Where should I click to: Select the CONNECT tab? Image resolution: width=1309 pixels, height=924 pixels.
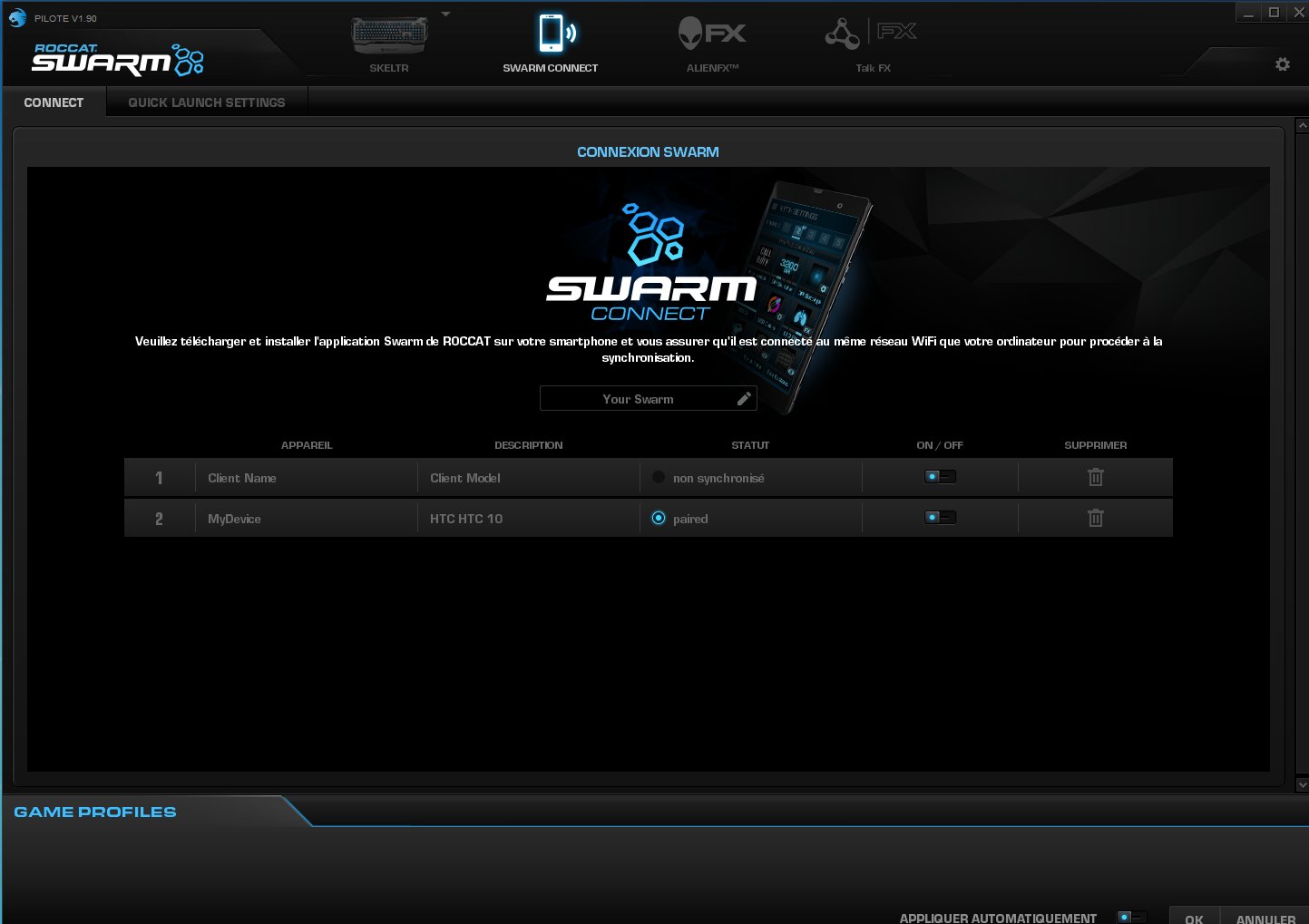54,102
